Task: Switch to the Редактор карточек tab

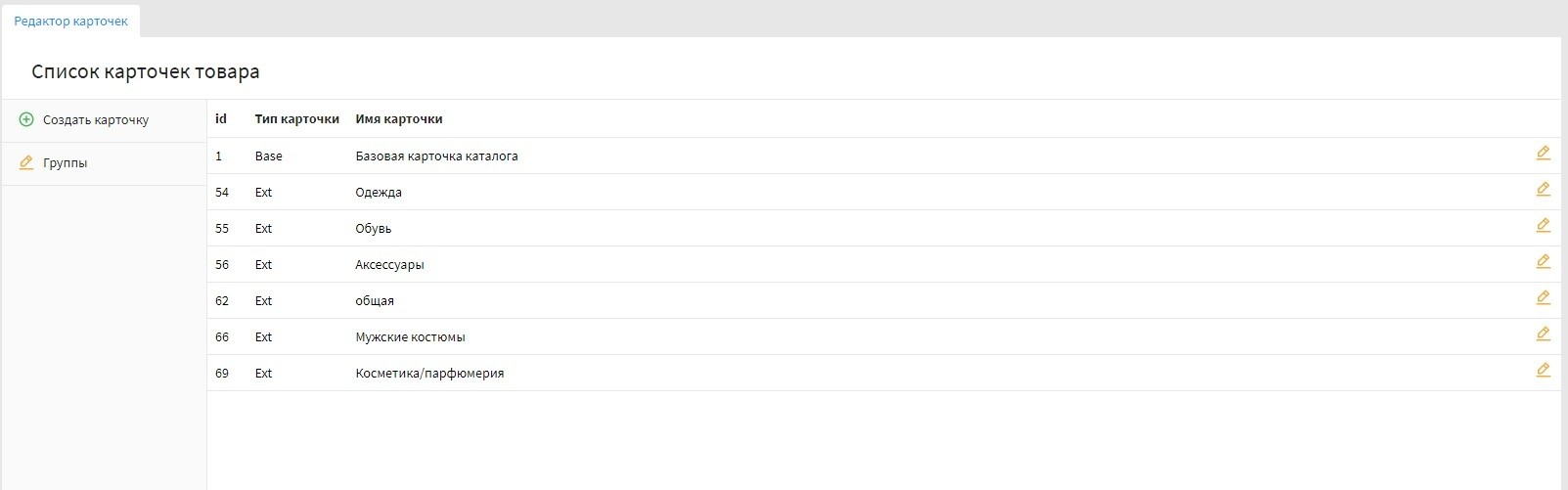Action: coord(70,21)
